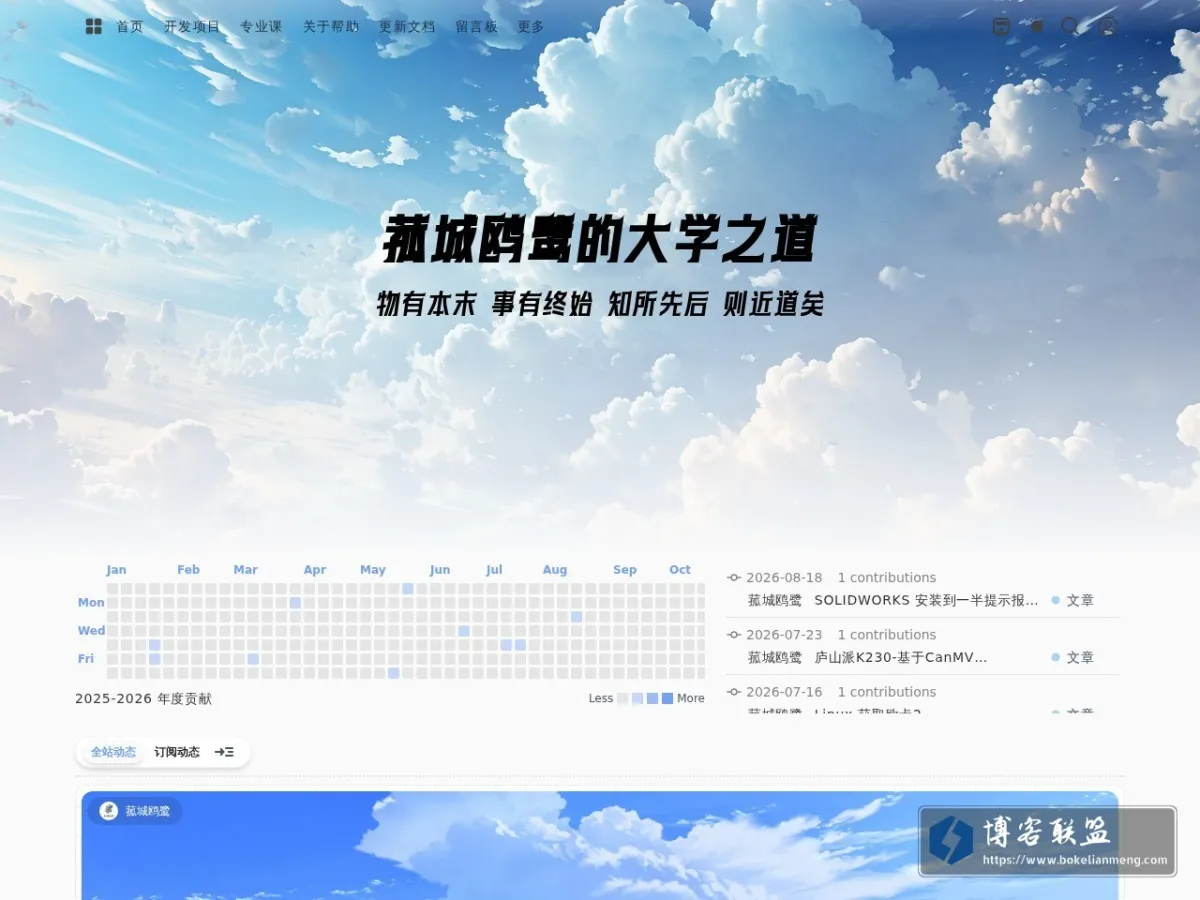
Task: Open the four-square grid menu icon
Action: pyautogui.click(x=94, y=27)
